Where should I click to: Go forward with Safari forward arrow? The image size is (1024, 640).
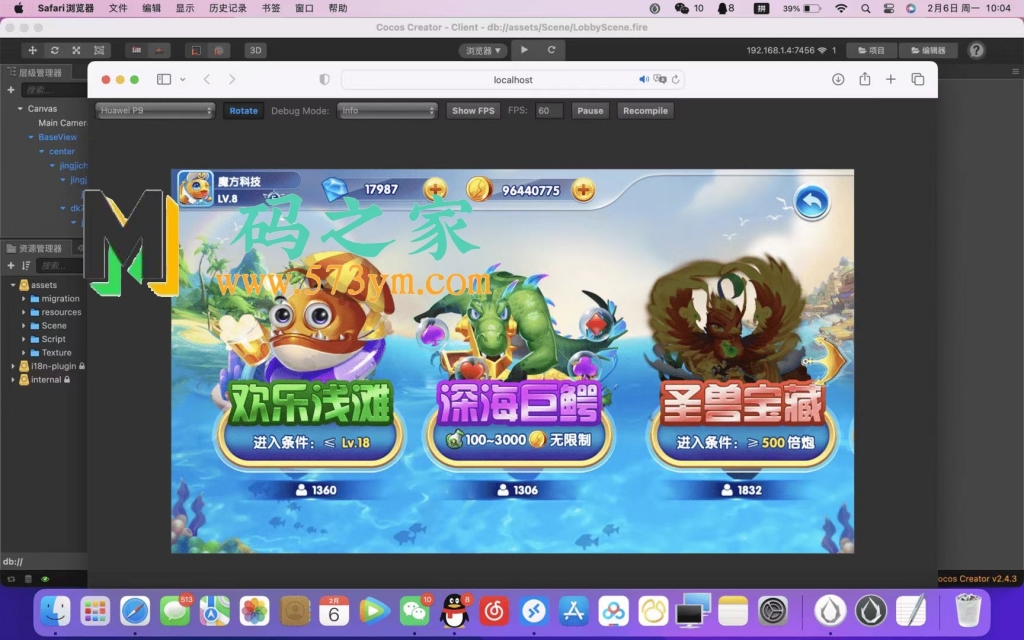pos(232,79)
